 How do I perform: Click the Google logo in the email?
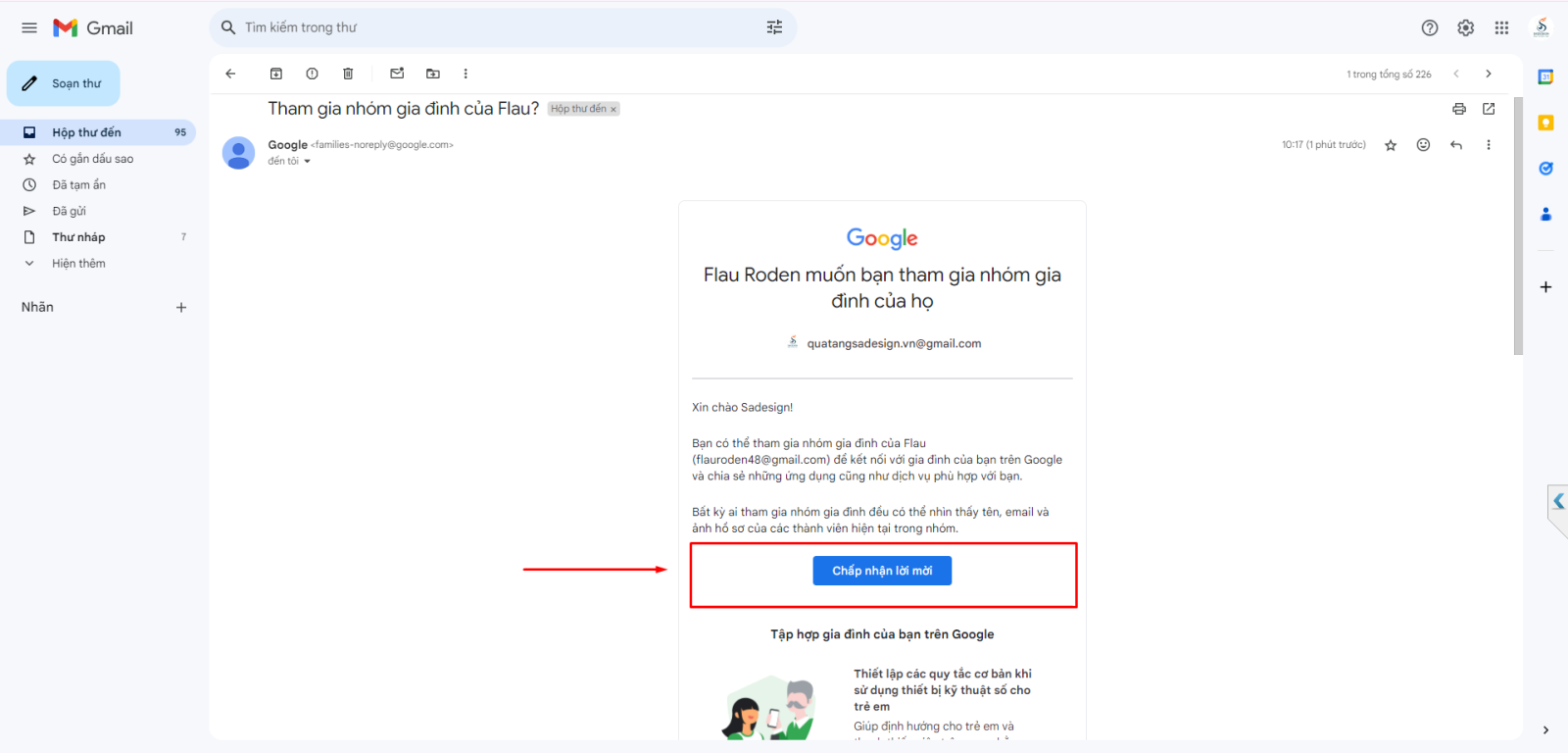pos(882,238)
